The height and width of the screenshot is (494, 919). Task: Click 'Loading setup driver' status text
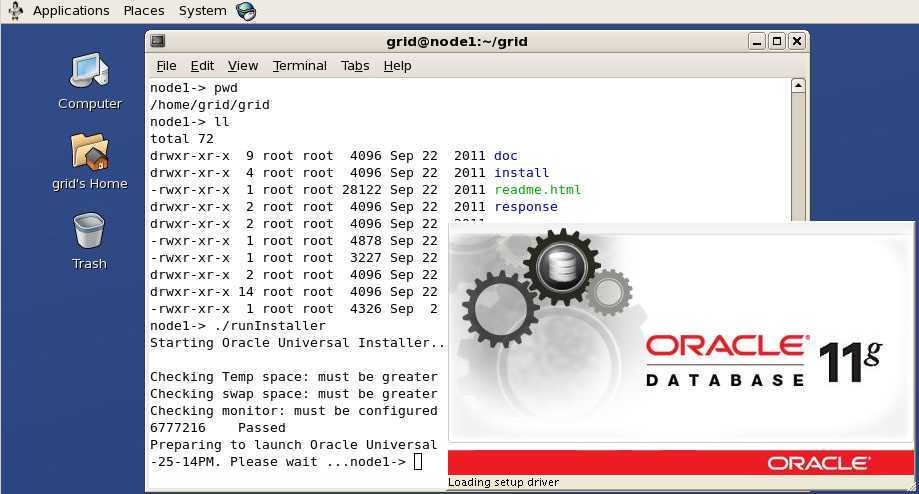pos(503,482)
